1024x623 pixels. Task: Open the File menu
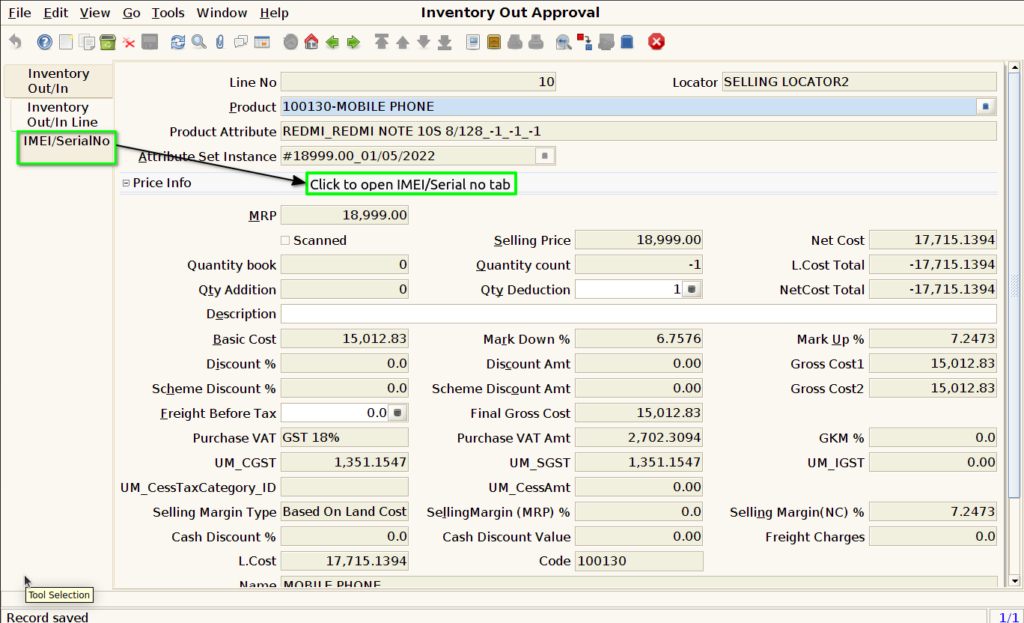[x=20, y=12]
